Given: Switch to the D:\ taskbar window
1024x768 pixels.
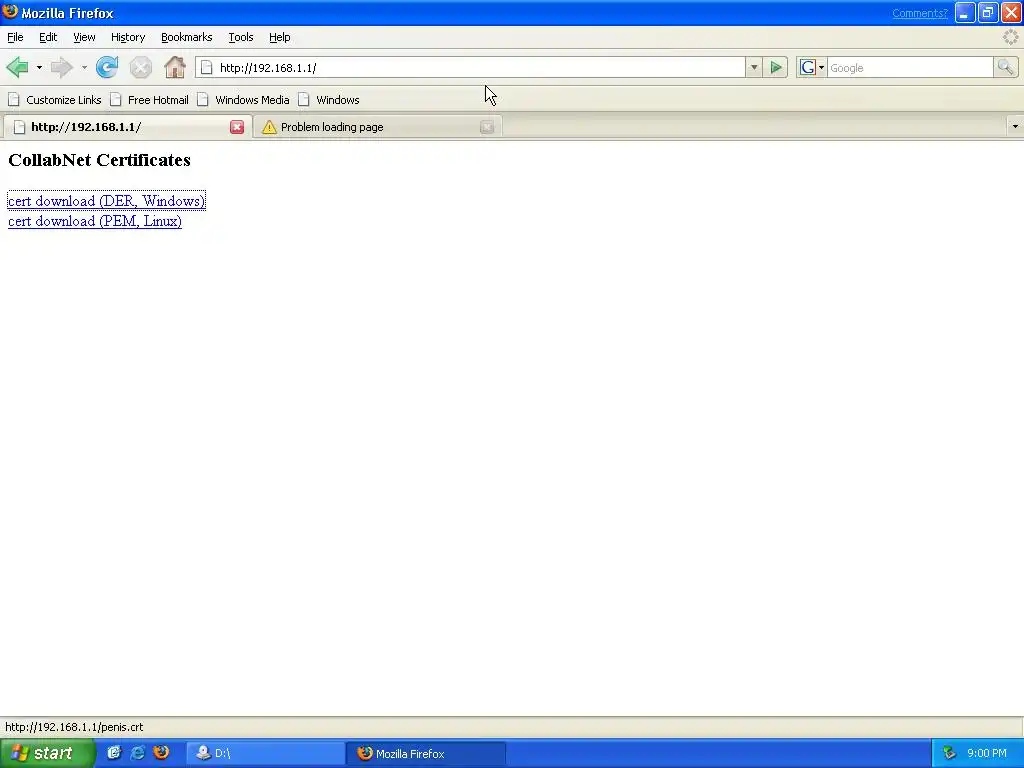Looking at the screenshot, I should (x=266, y=753).
